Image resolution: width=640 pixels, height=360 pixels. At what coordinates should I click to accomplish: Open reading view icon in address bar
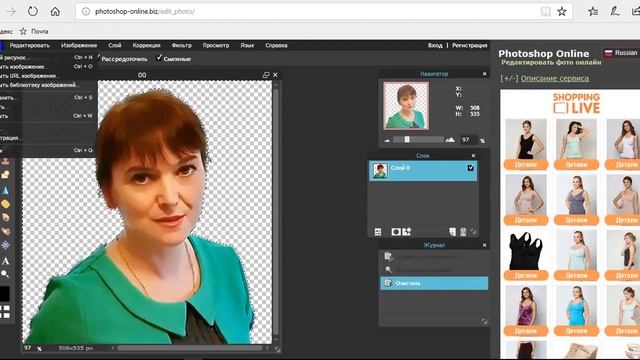(x=546, y=11)
